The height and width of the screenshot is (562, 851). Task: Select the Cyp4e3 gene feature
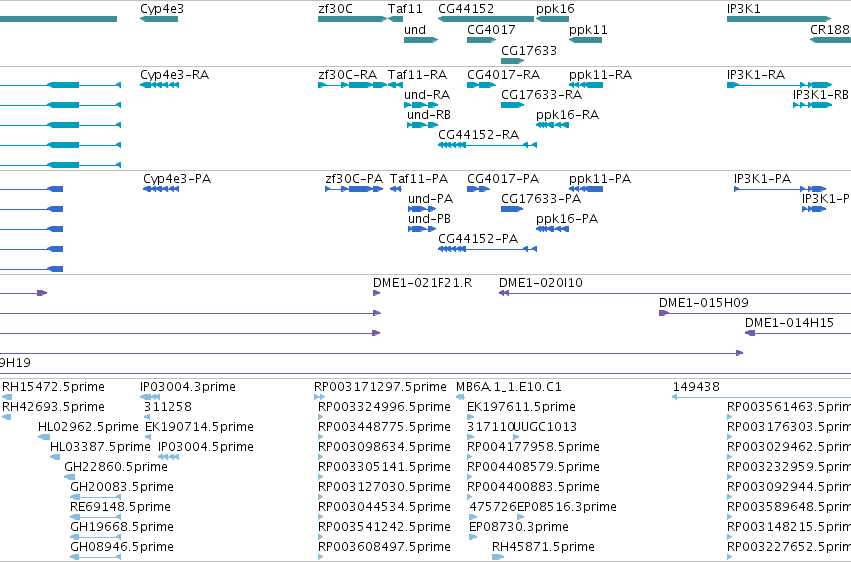(159, 19)
